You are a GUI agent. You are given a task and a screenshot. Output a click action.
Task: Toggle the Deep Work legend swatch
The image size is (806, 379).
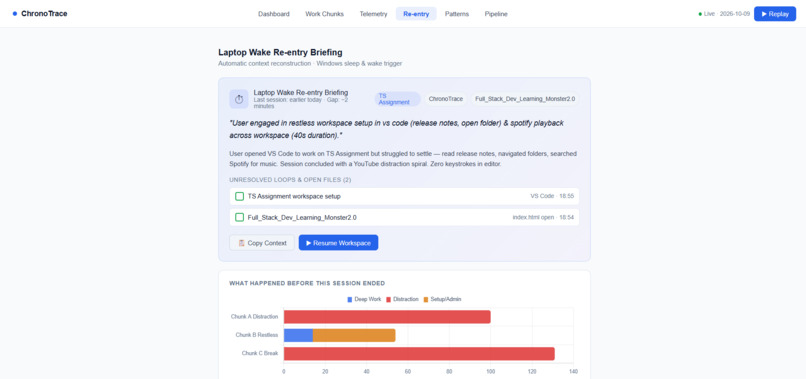(350, 299)
